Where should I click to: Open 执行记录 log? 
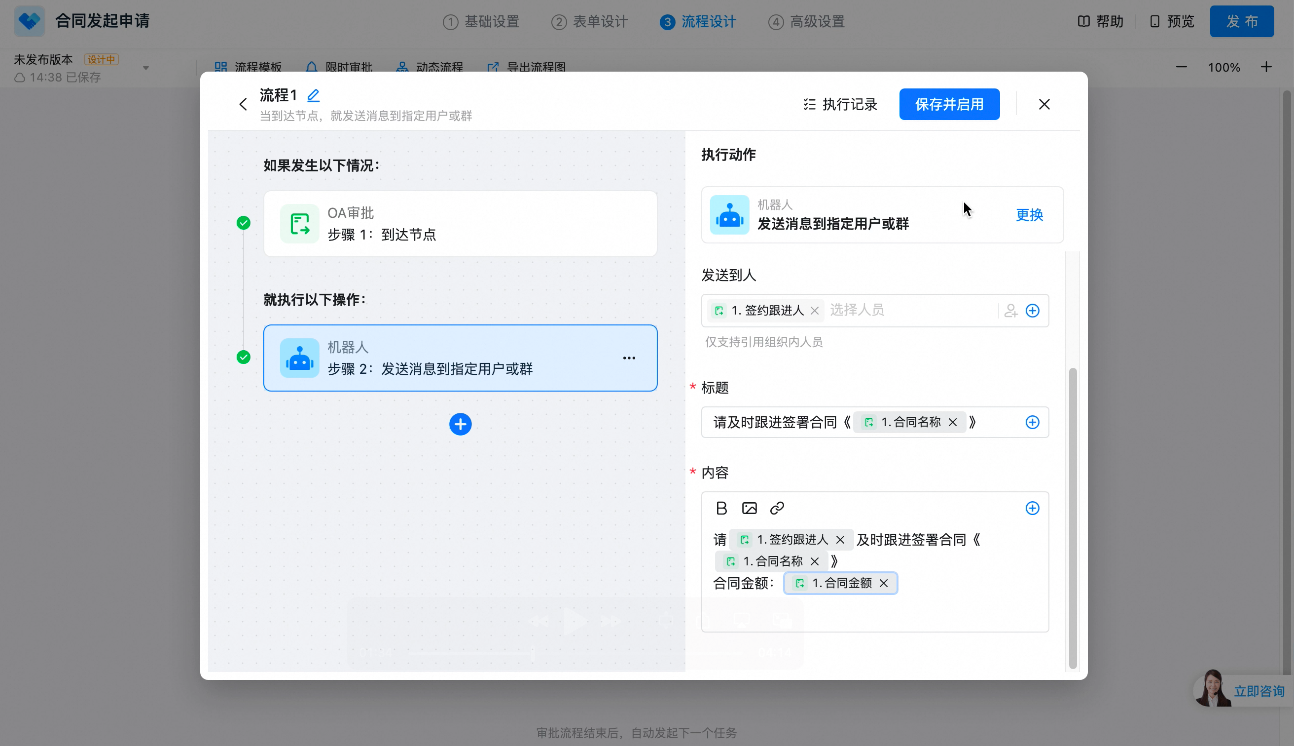pos(840,104)
